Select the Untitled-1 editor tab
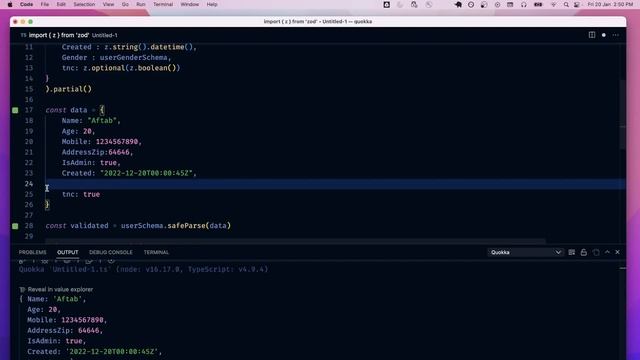The width and height of the screenshot is (640, 360). (69, 35)
